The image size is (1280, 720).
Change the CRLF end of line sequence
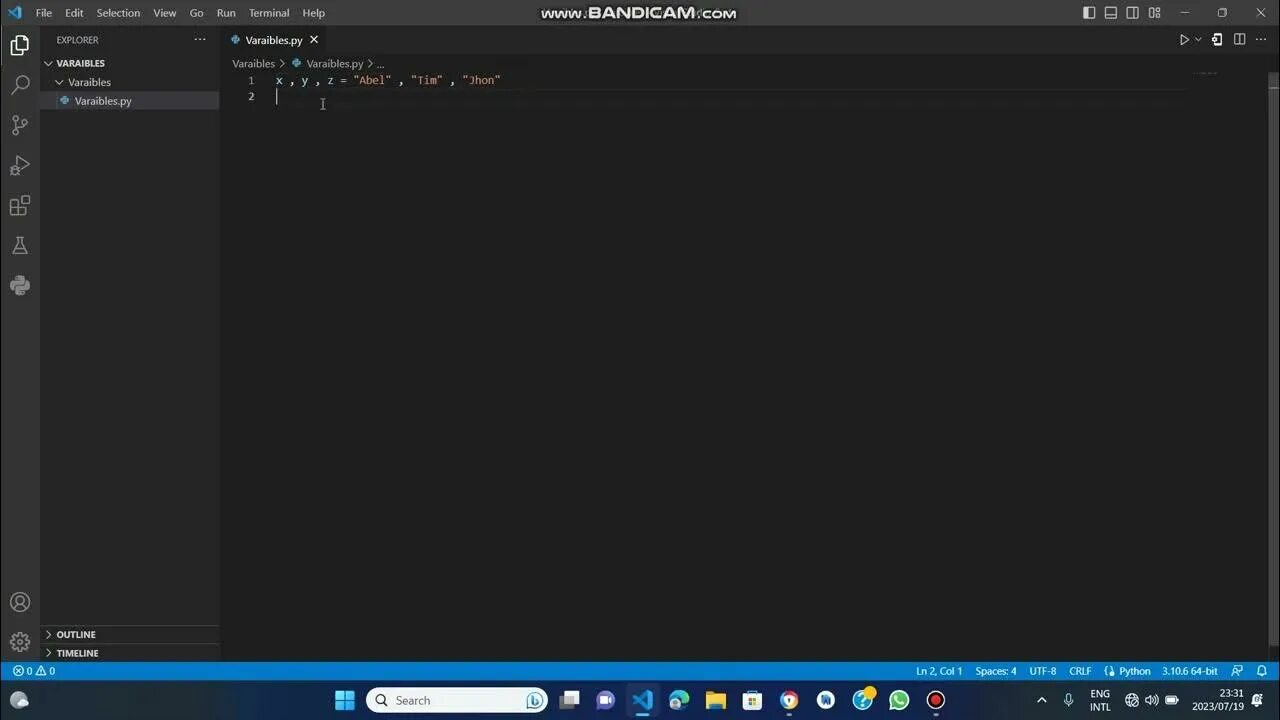(x=1080, y=671)
